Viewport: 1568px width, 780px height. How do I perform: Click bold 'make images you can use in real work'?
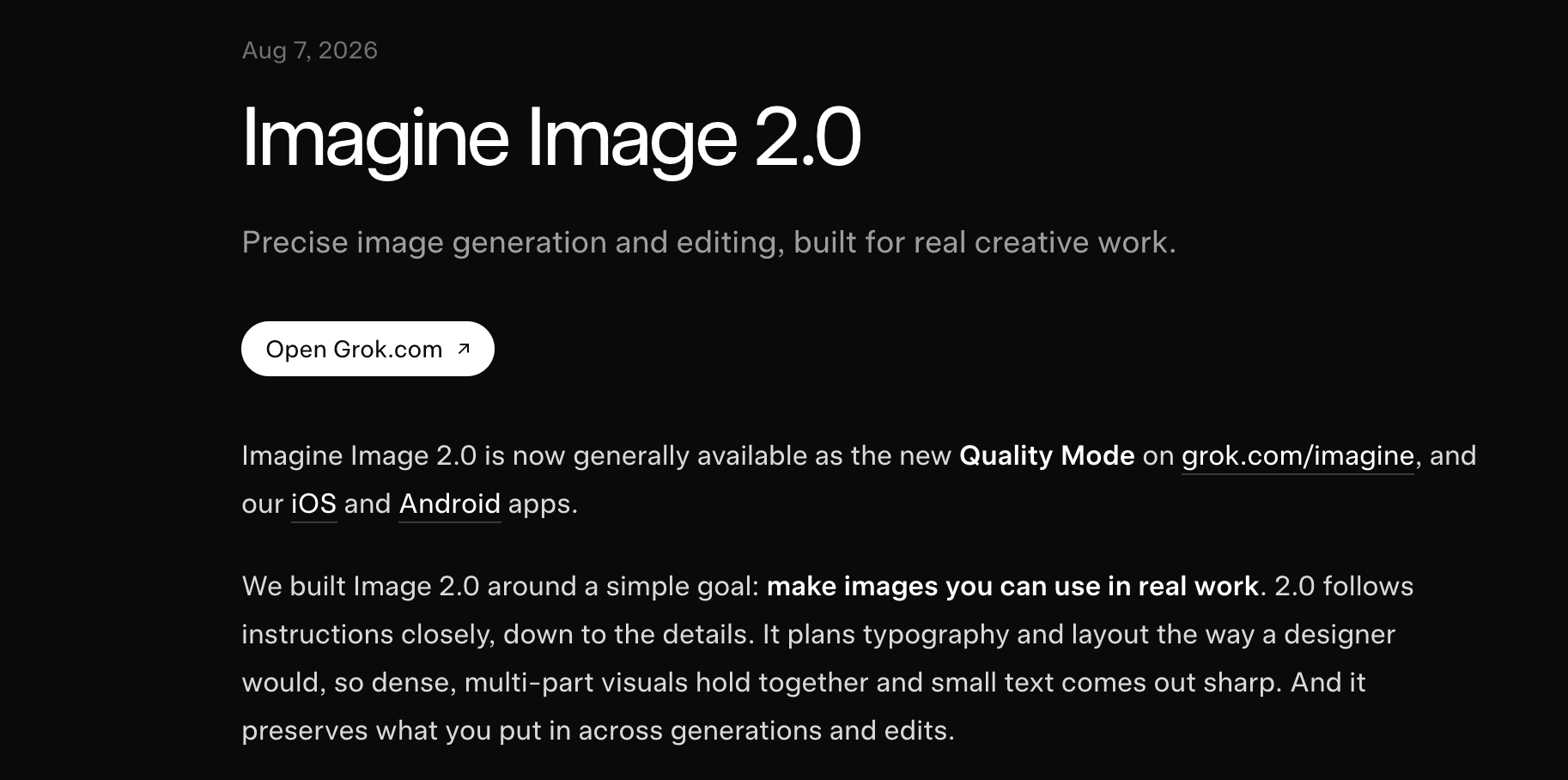click(x=1012, y=586)
